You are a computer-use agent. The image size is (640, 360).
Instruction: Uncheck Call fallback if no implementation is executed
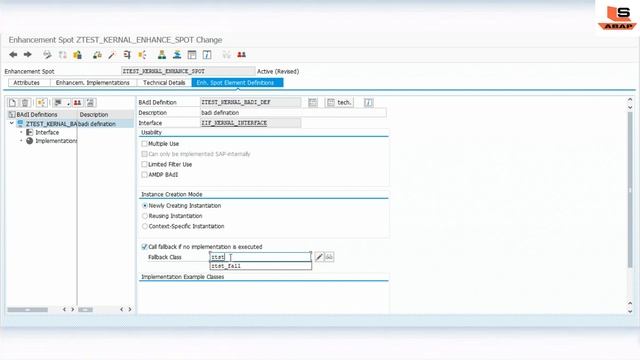pyautogui.click(x=144, y=247)
